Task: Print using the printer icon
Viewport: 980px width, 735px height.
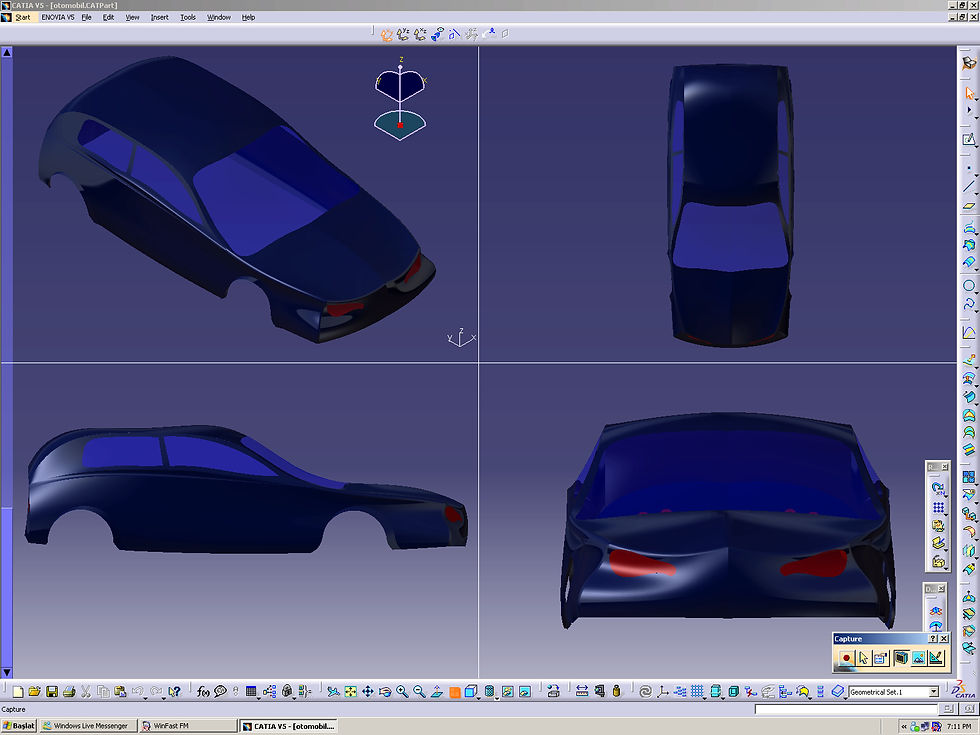Action: tap(69, 691)
